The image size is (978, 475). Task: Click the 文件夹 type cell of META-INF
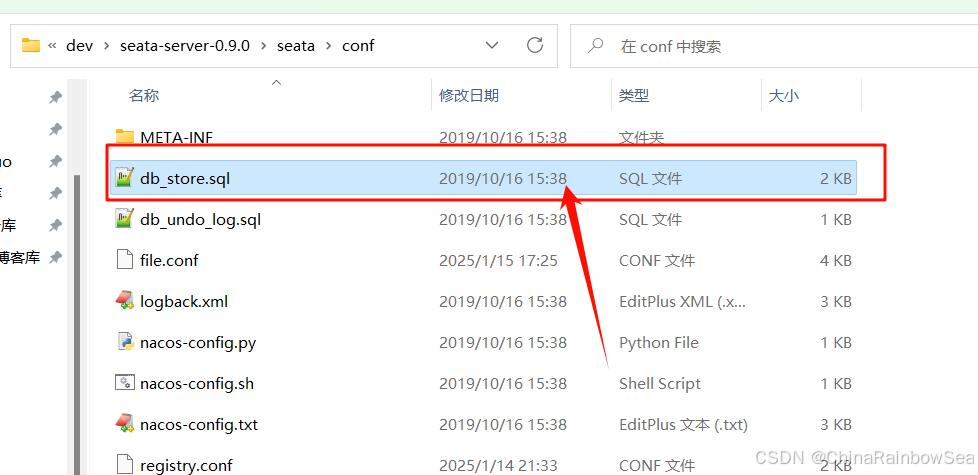pyautogui.click(x=641, y=137)
